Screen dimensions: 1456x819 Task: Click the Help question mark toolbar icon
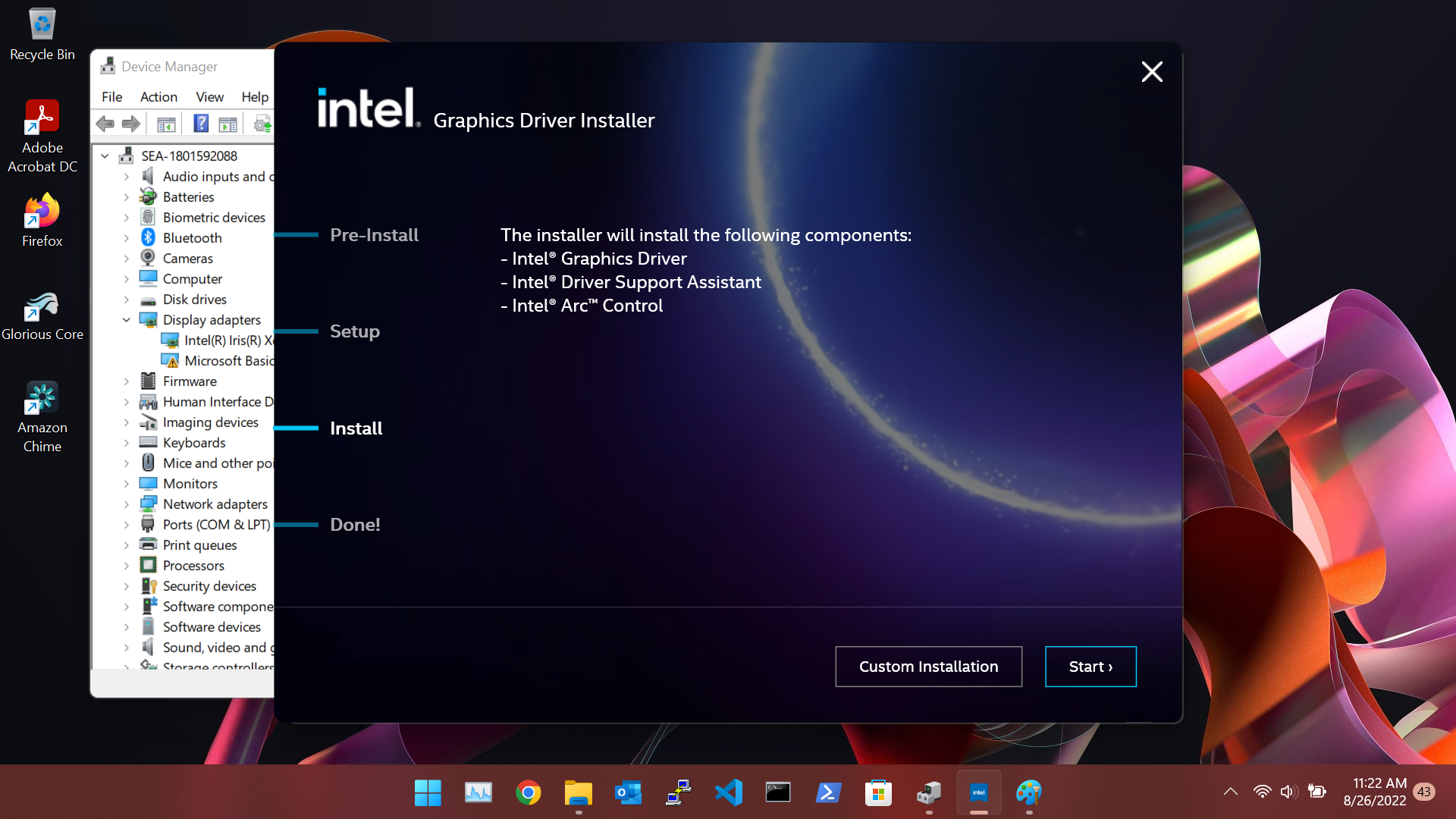pos(201,124)
